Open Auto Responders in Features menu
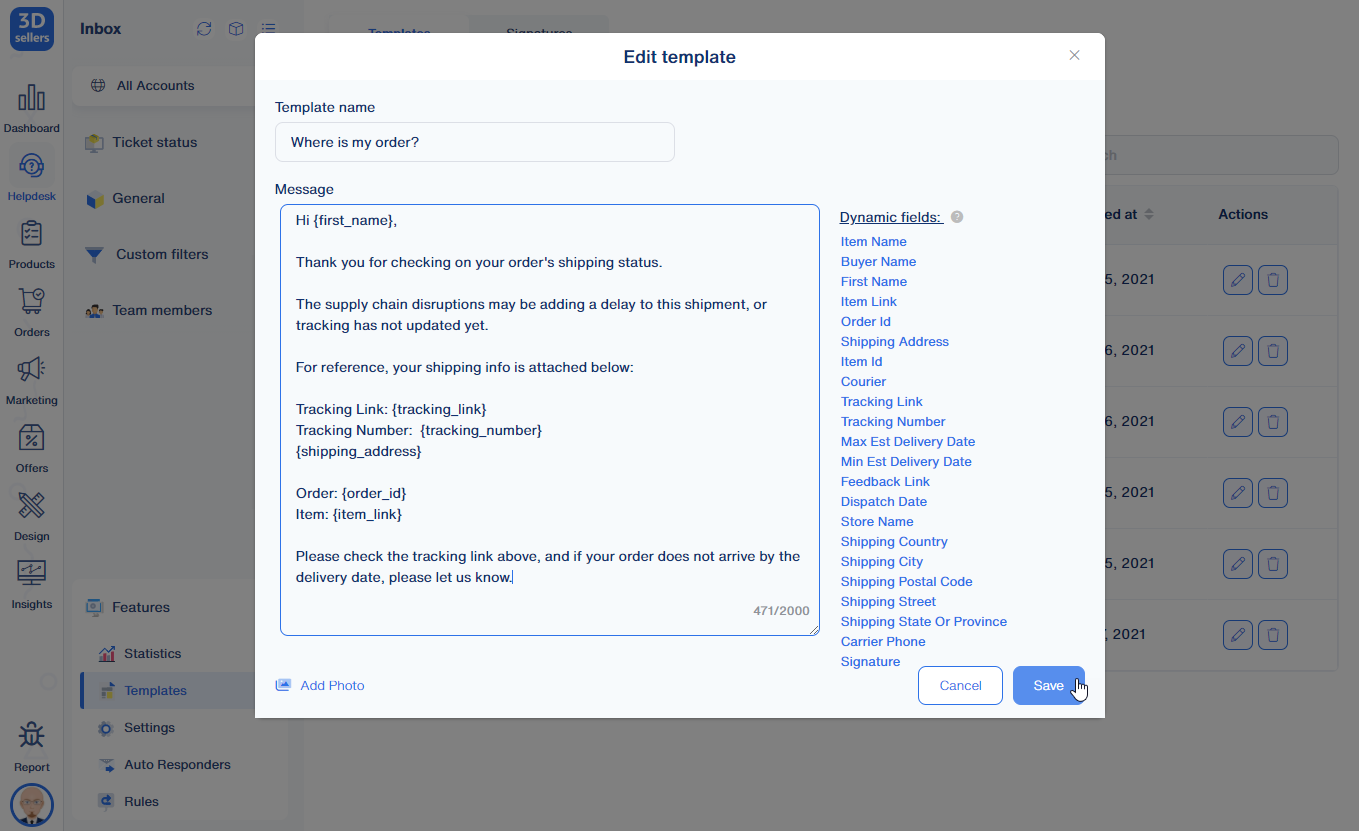Viewport: 1359px width, 831px height. 176,764
